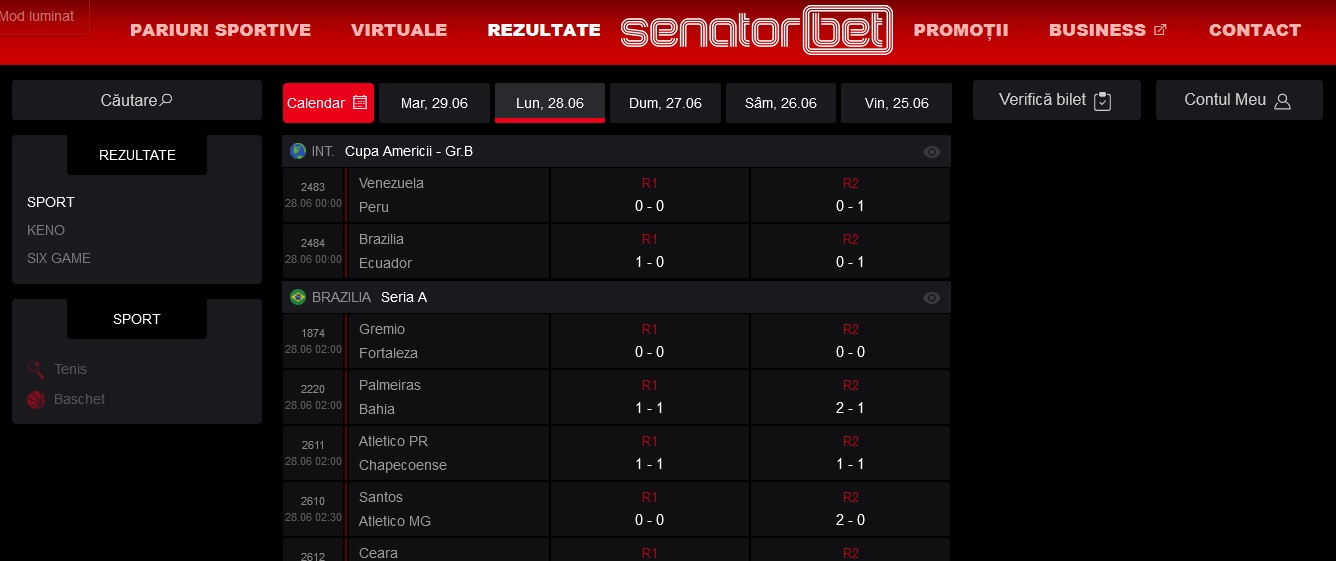
Task: Select KENO in the results list
Action: (46, 230)
